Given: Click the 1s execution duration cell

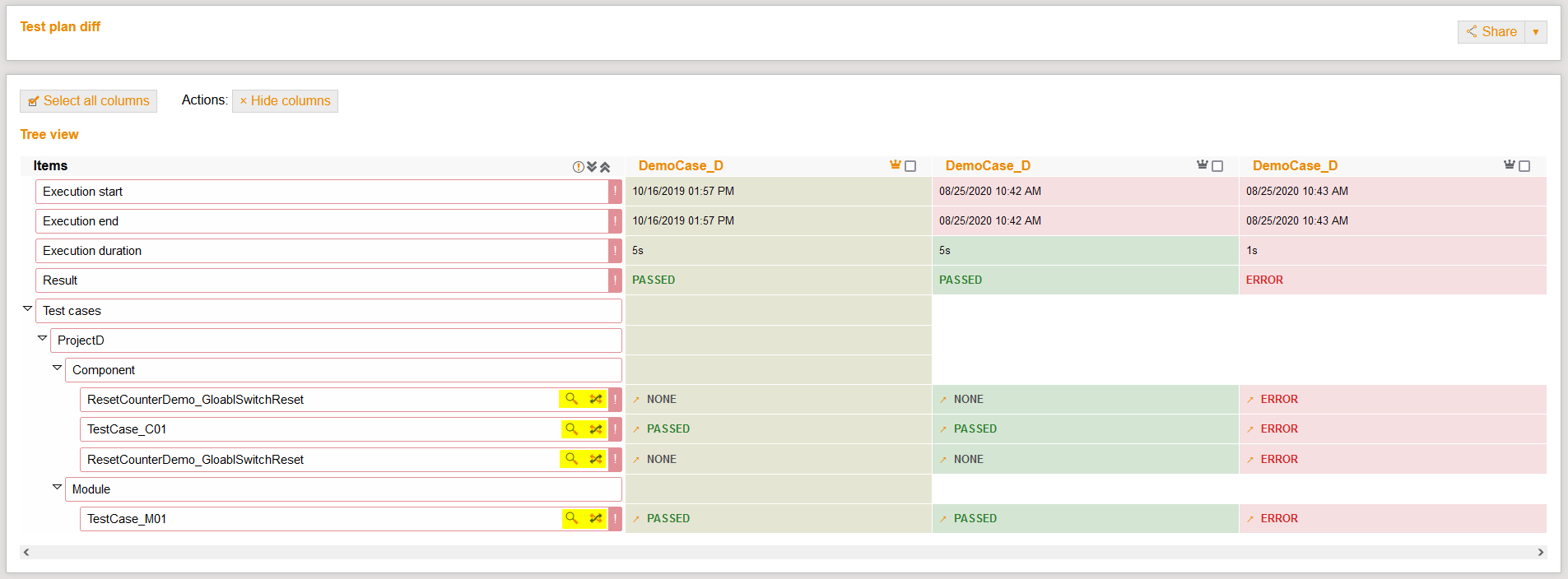Looking at the screenshot, I should tap(1393, 251).
